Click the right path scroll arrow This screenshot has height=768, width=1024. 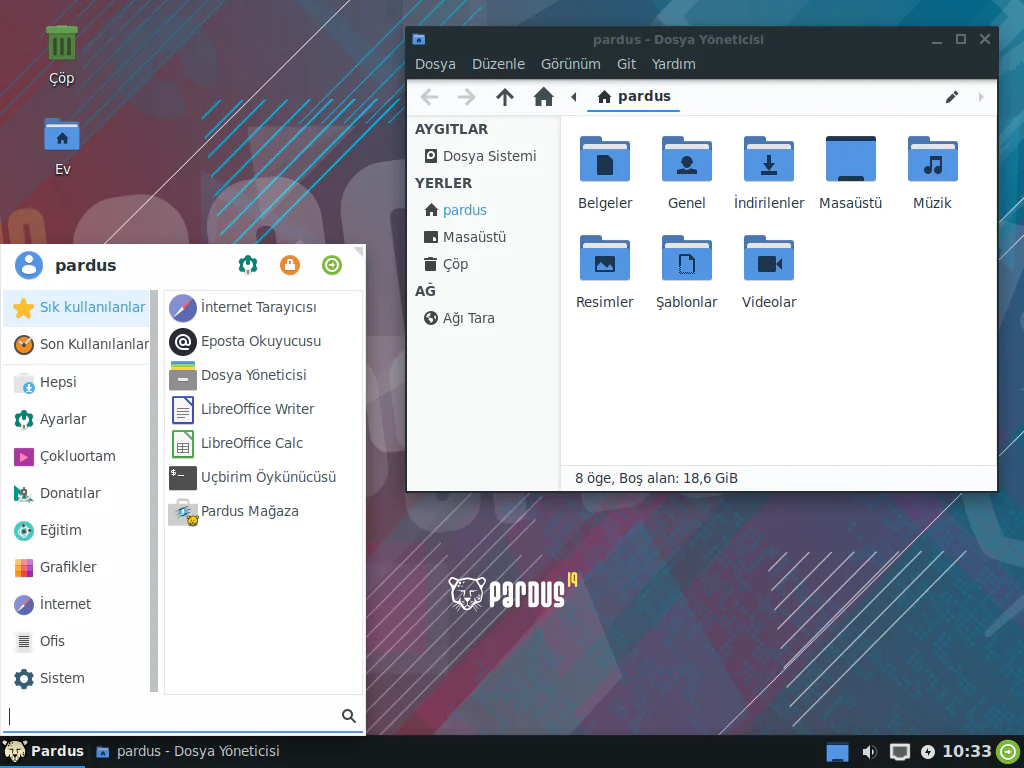coord(981,97)
